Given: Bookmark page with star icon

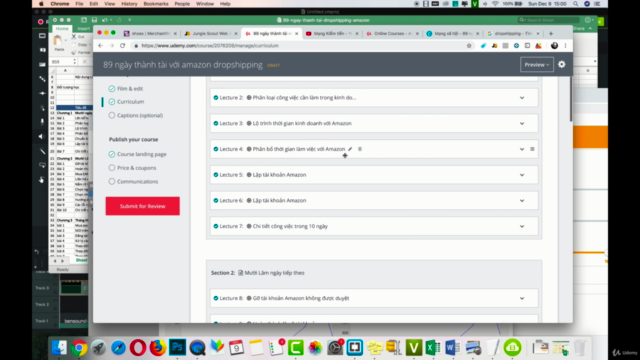Looking at the screenshot, I should pyautogui.click(x=469, y=46).
